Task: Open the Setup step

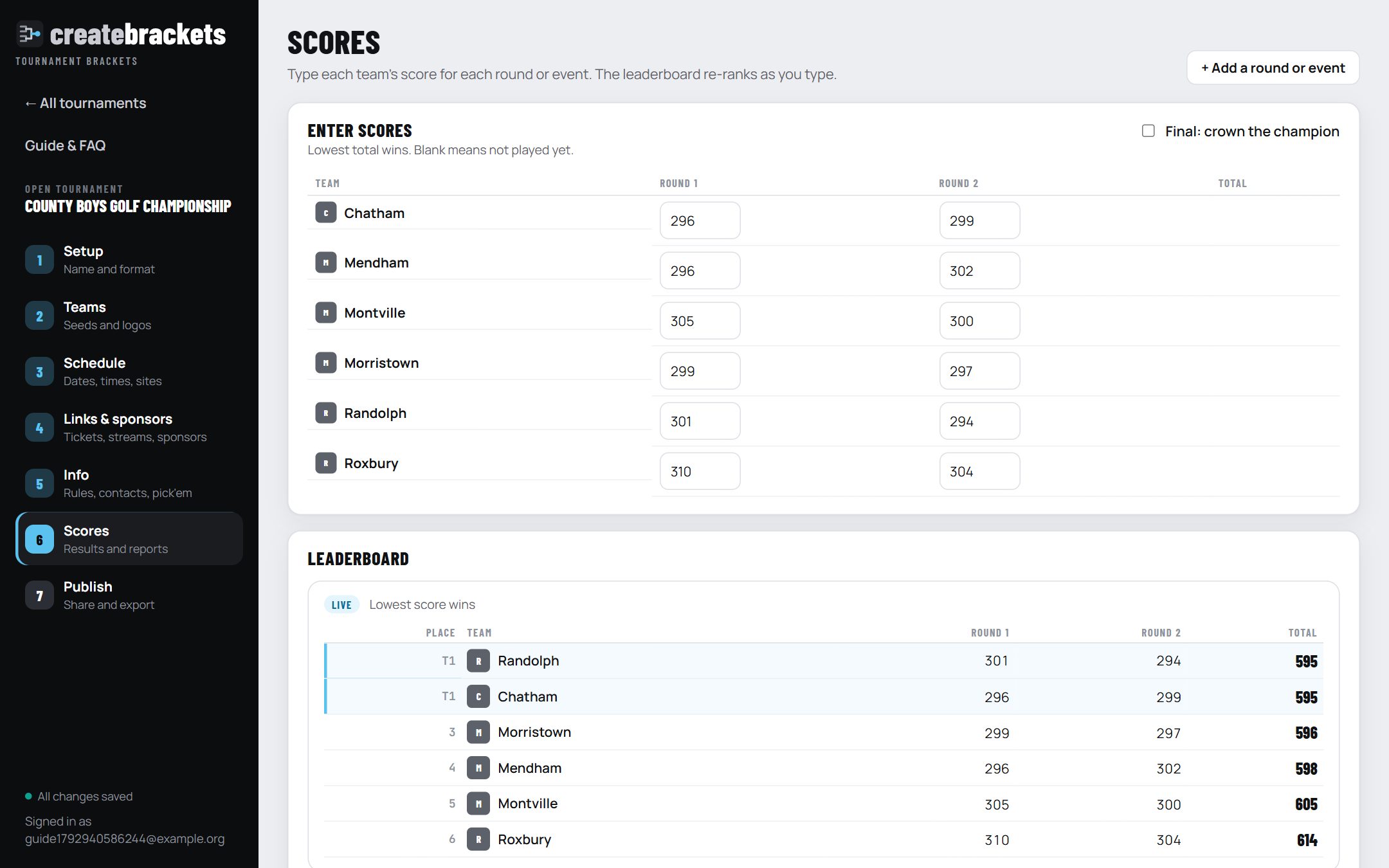Action: point(129,260)
